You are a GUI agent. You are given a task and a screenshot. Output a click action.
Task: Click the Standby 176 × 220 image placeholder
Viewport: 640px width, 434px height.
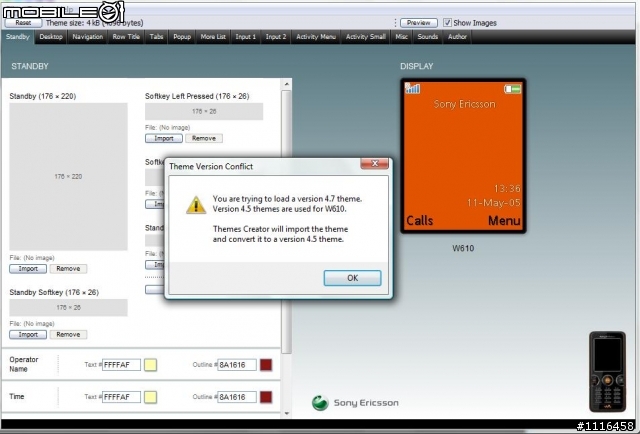tap(68, 176)
